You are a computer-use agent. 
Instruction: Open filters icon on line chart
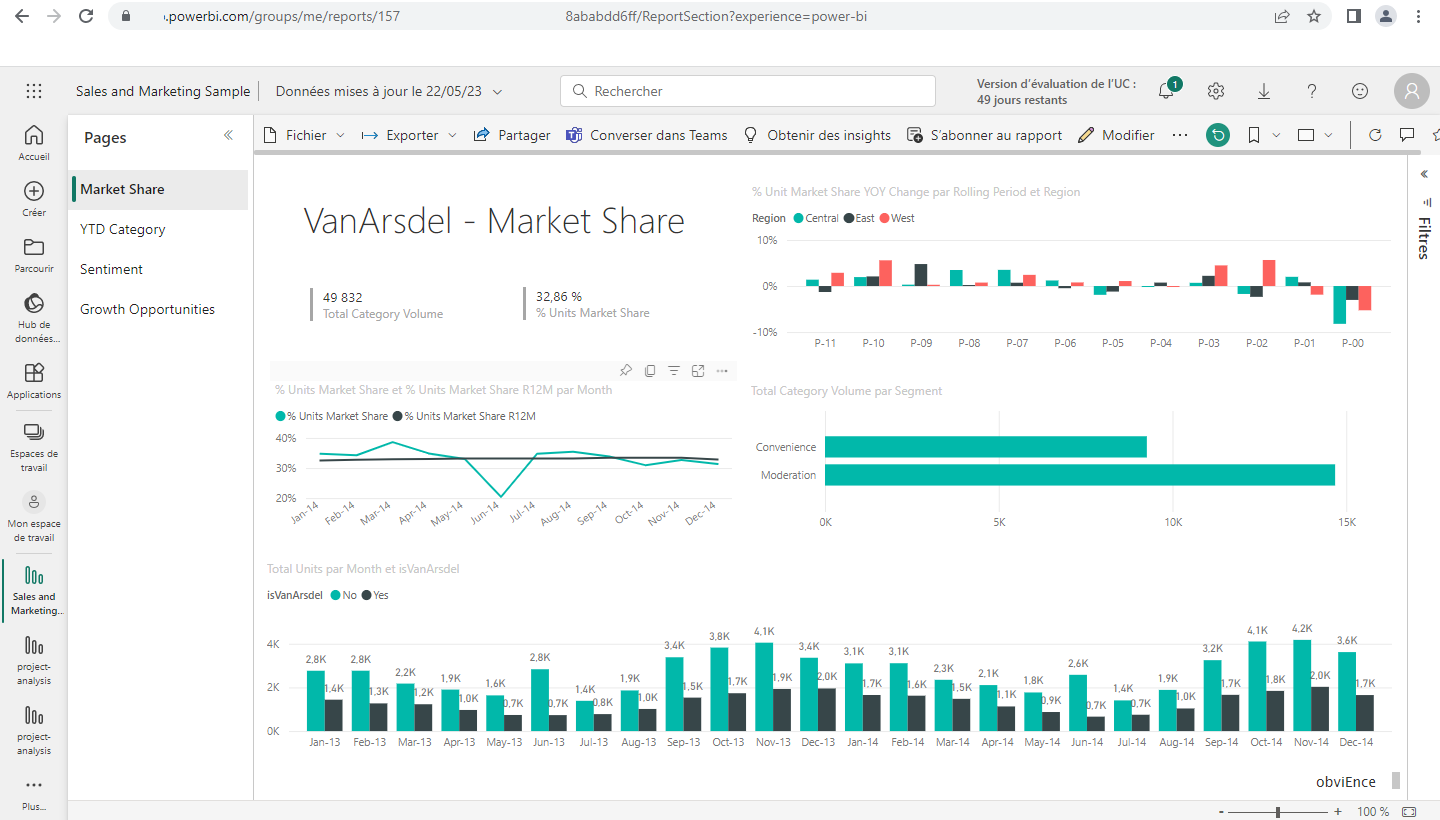674,371
